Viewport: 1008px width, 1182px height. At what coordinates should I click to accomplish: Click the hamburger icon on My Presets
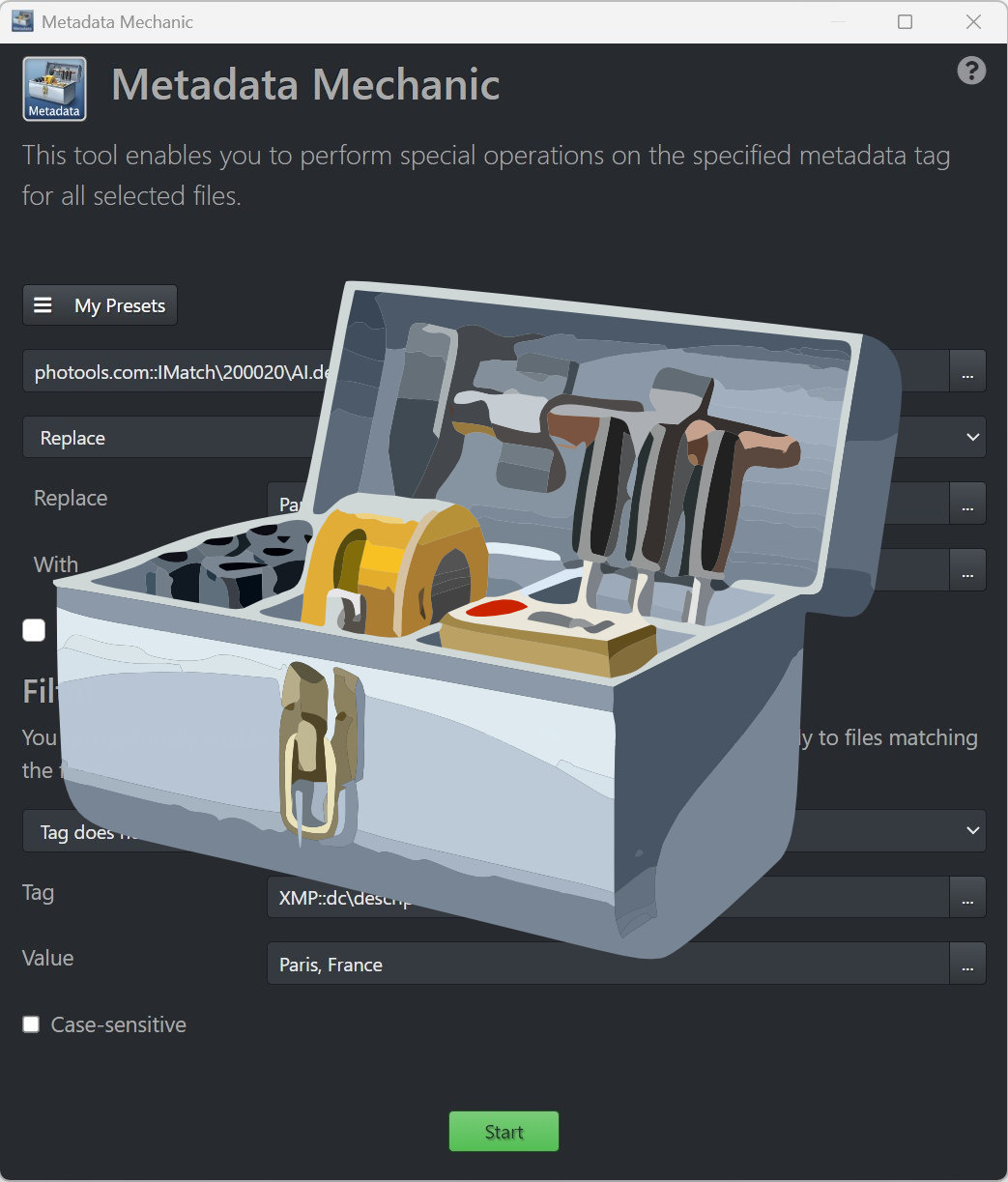(43, 305)
